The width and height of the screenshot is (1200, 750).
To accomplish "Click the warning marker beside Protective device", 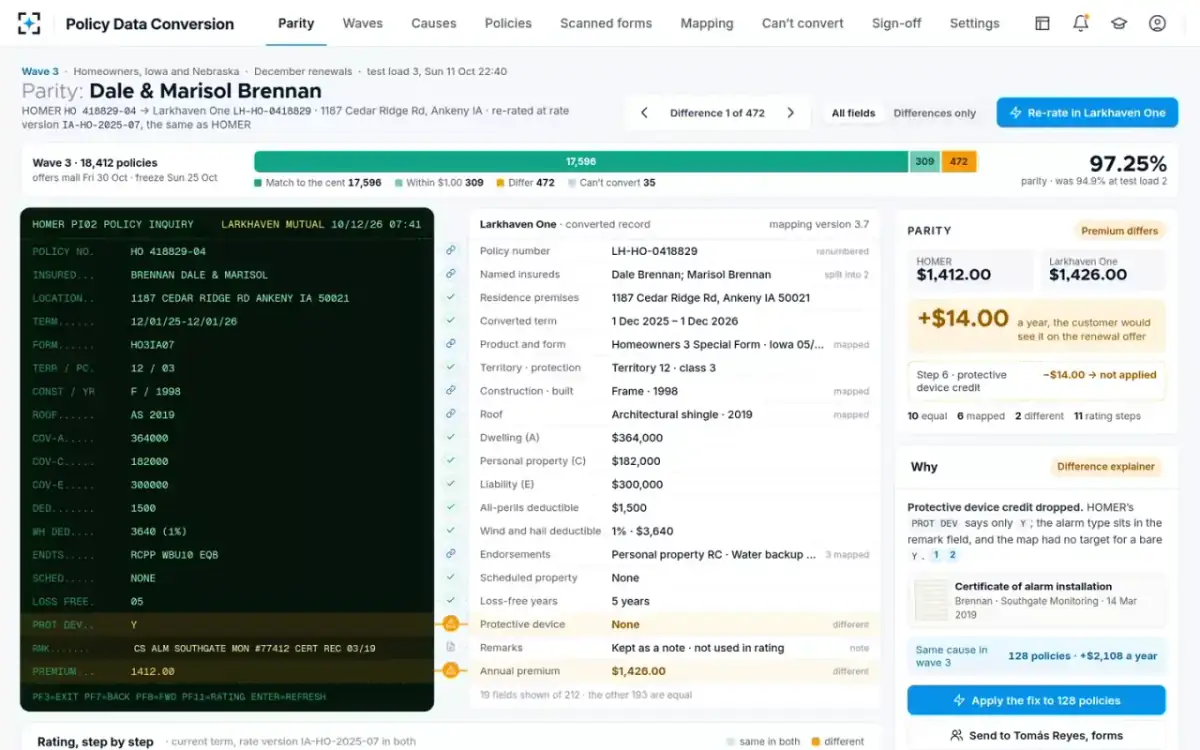I will (450, 624).
